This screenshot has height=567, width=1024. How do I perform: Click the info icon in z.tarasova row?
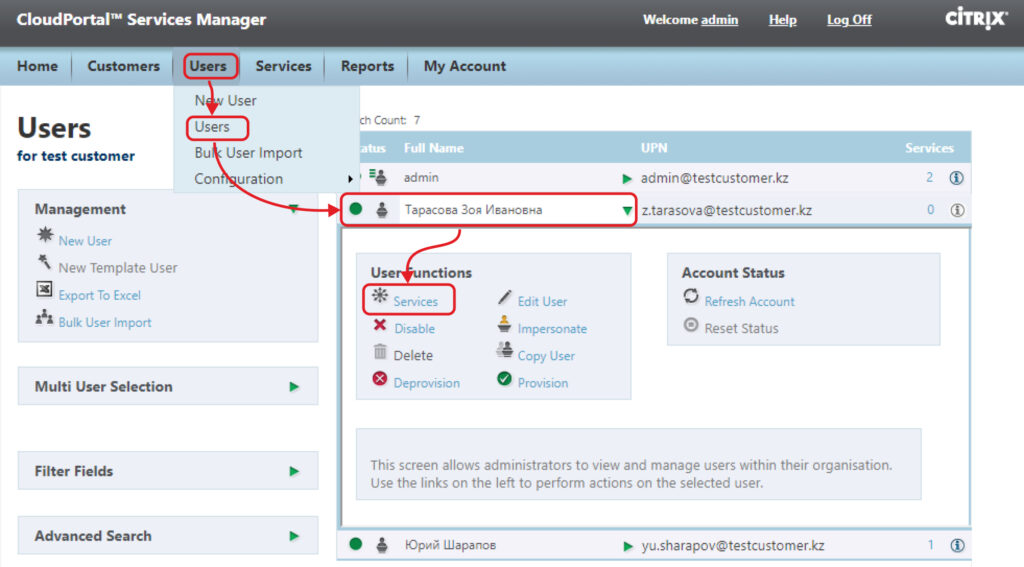click(957, 210)
